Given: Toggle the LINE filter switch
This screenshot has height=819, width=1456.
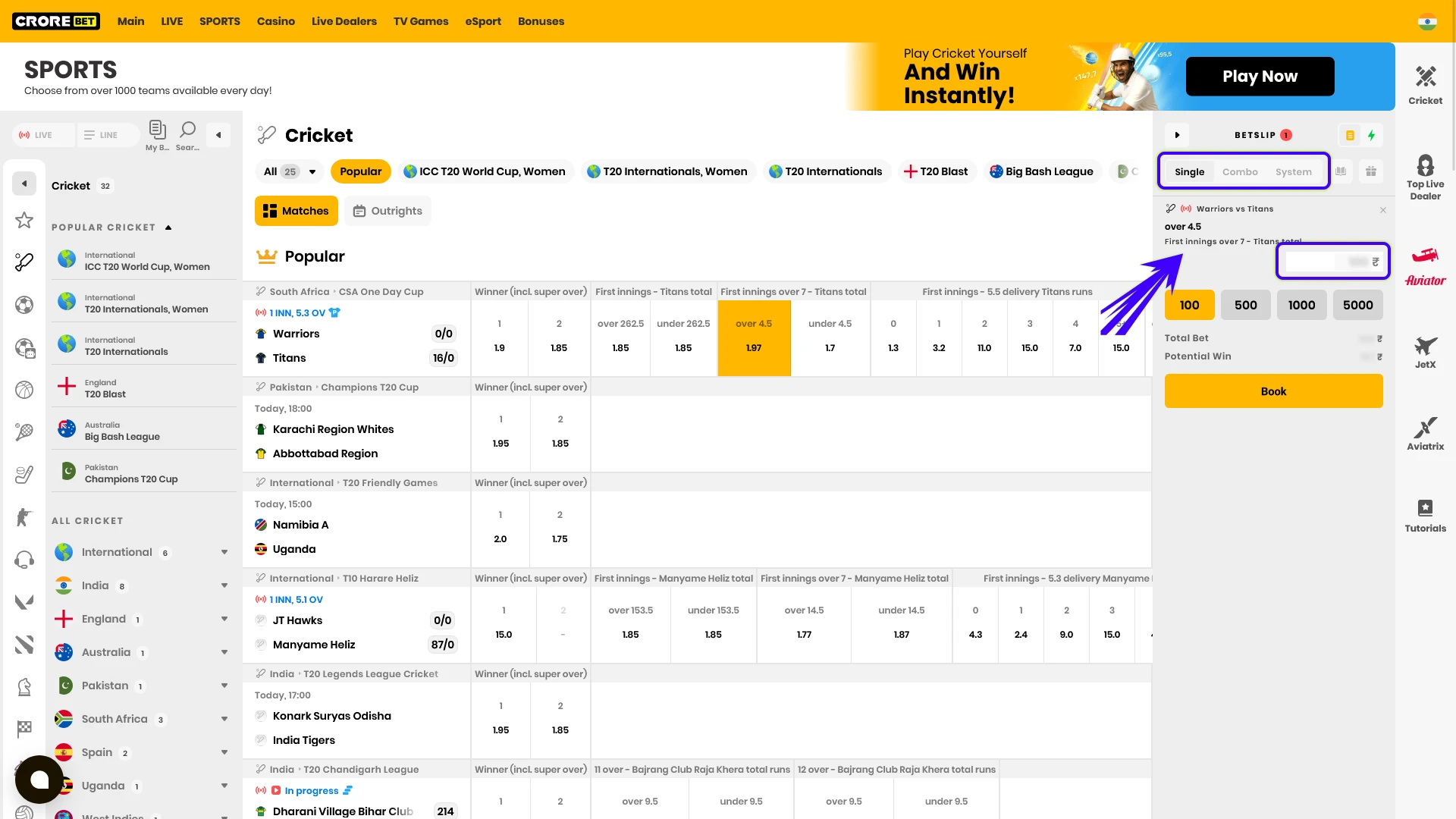Looking at the screenshot, I should [x=108, y=135].
